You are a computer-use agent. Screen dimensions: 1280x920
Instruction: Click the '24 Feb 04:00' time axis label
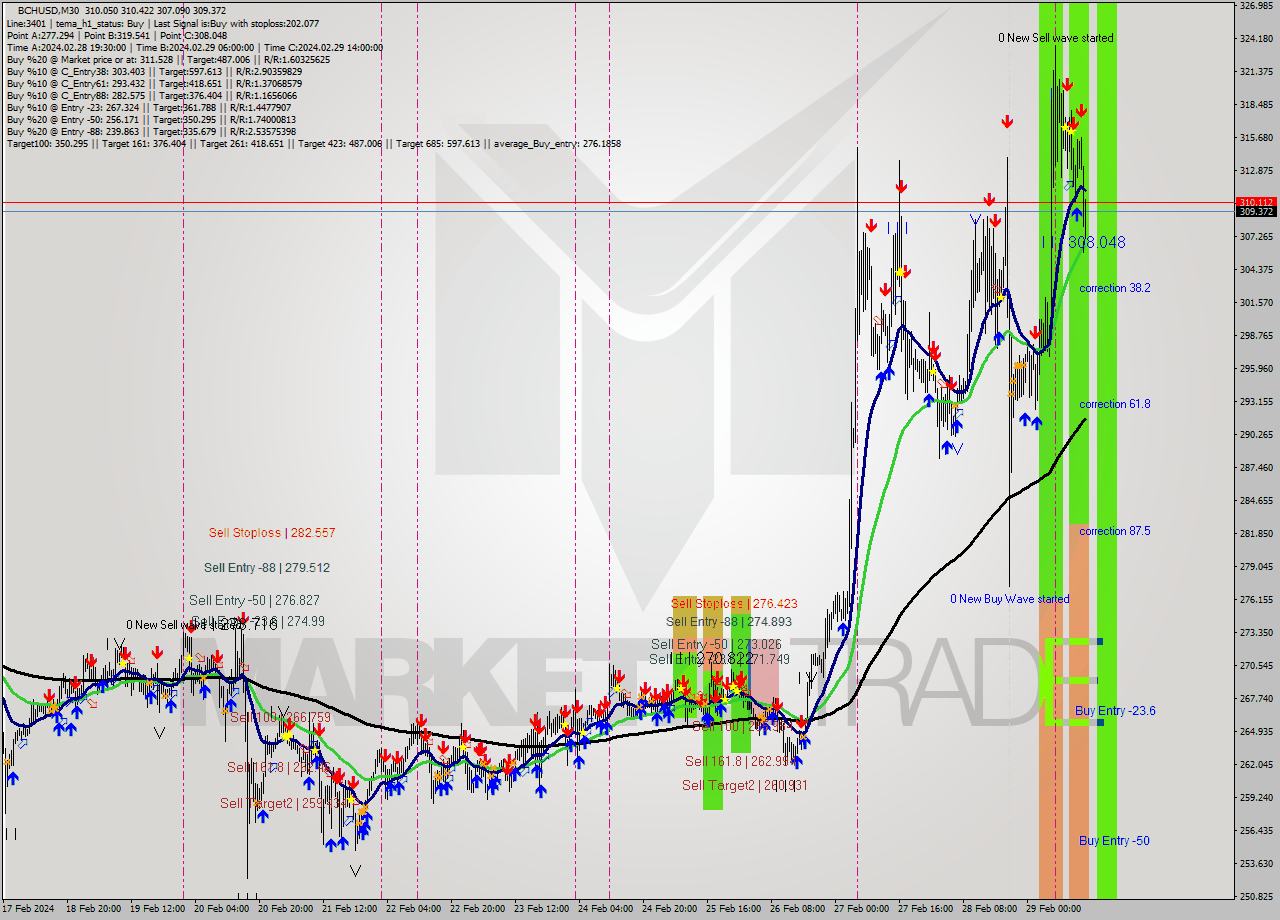click(605, 909)
